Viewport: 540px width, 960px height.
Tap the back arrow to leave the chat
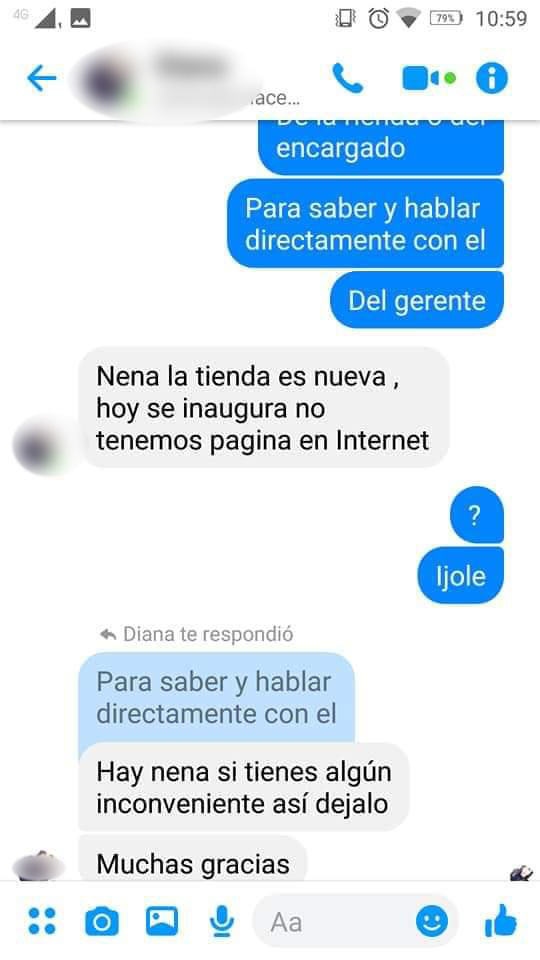42,78
